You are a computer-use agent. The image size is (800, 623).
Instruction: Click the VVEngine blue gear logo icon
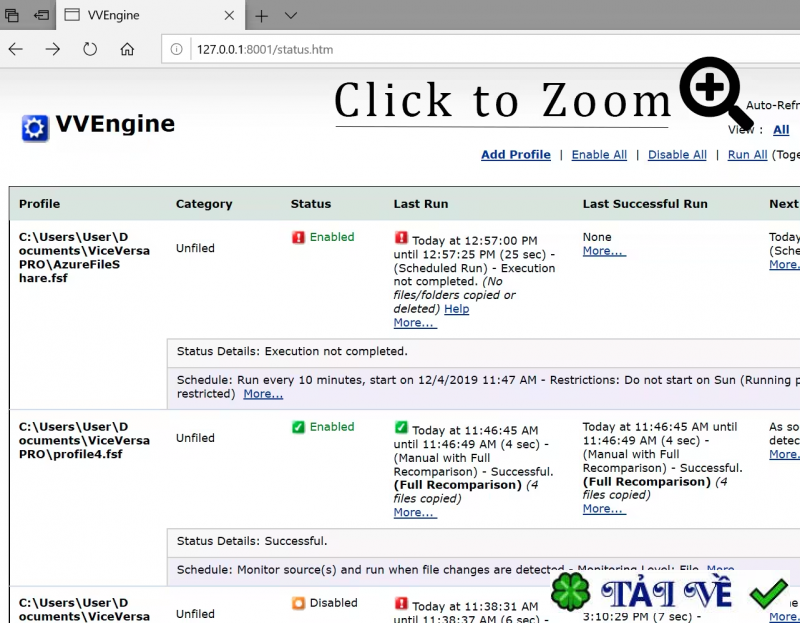coord(33,127)
